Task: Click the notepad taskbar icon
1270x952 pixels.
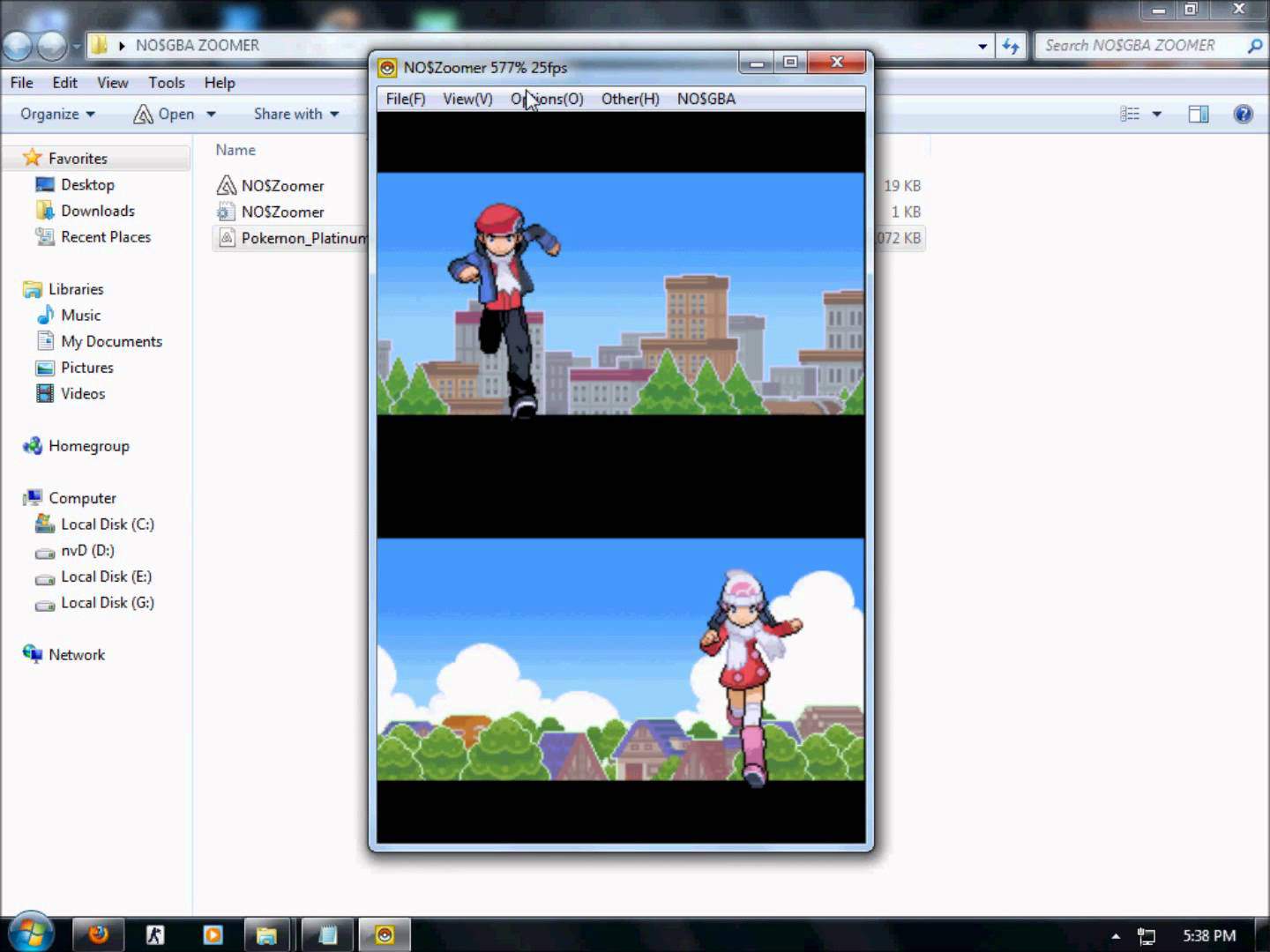Action: point(327,934)
